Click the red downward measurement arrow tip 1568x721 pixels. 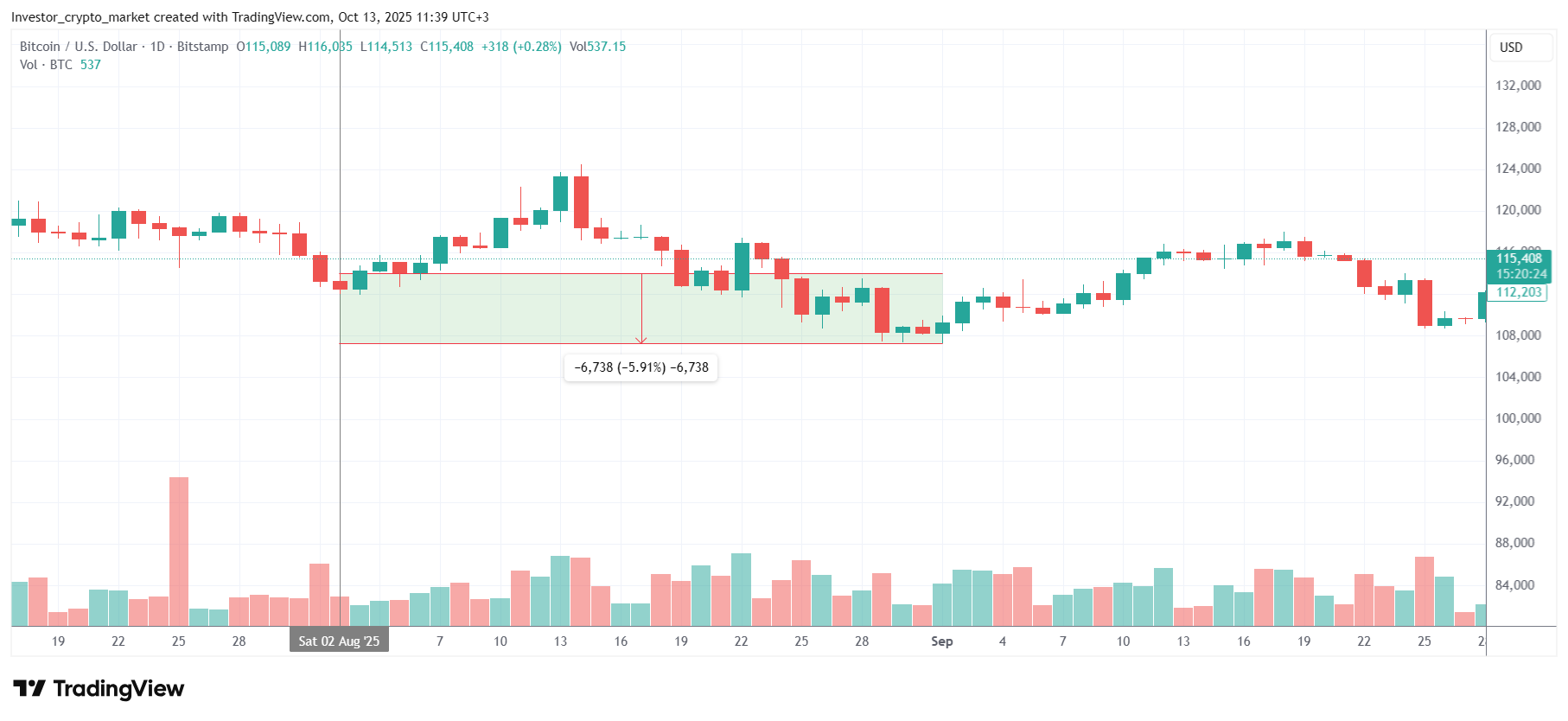[641, 341]
